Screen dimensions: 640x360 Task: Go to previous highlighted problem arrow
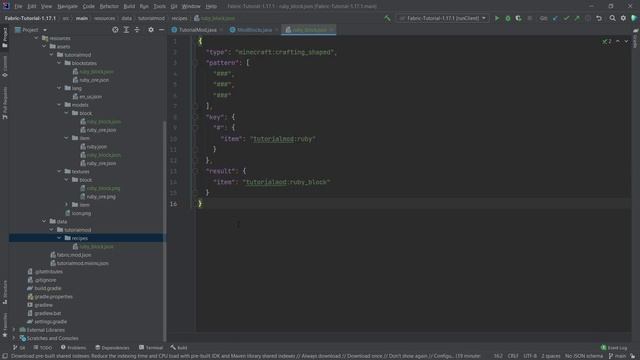tap(618, 41)
